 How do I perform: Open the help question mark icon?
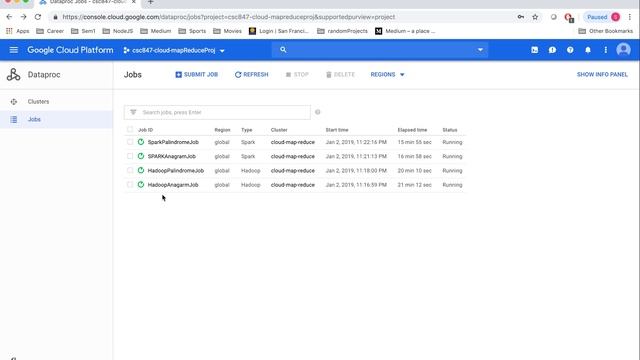[x=570, y=50]
